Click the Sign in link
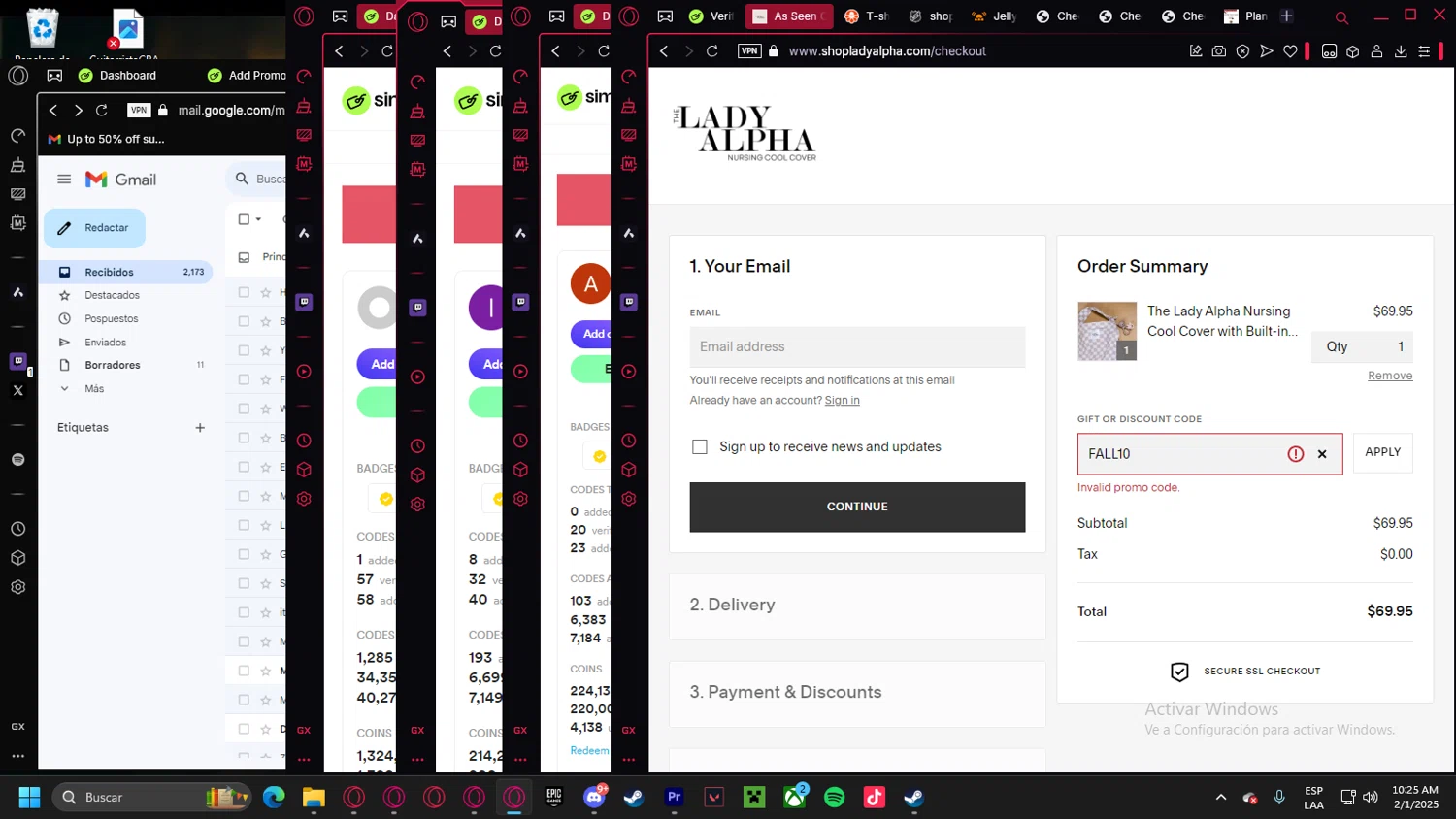The height and width of the screenshot is (819, 1456). point(842,401)
